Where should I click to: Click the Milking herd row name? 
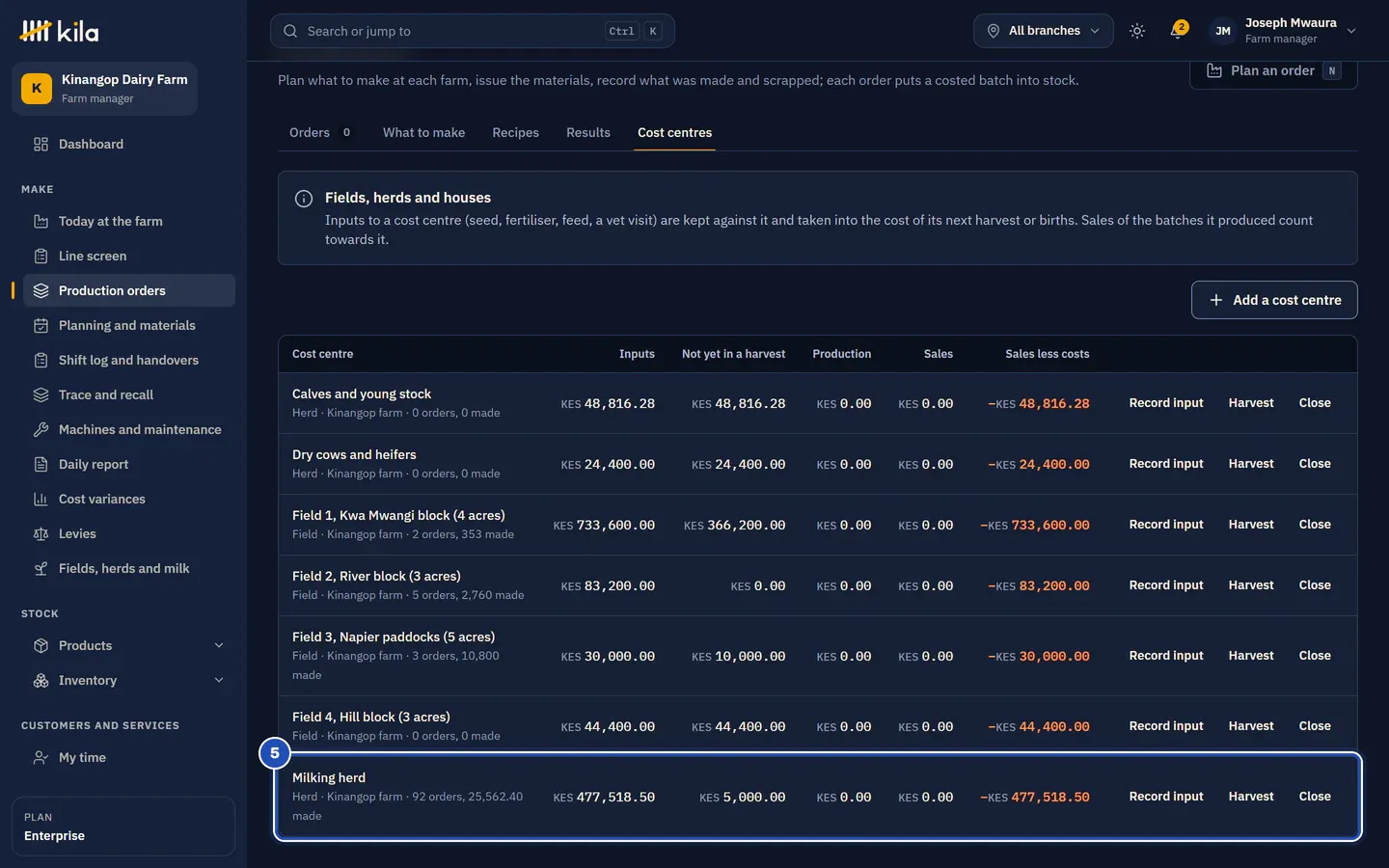tap(329, 777)
